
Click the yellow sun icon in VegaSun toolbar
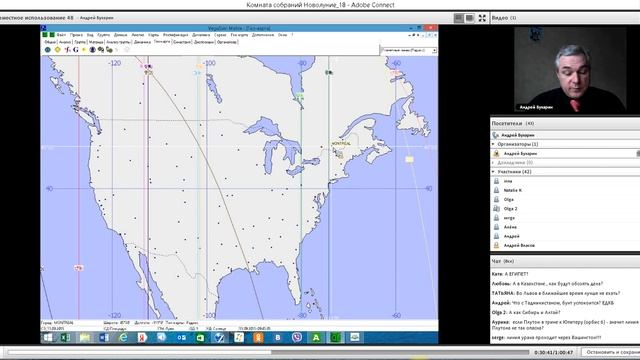(58, 50)
